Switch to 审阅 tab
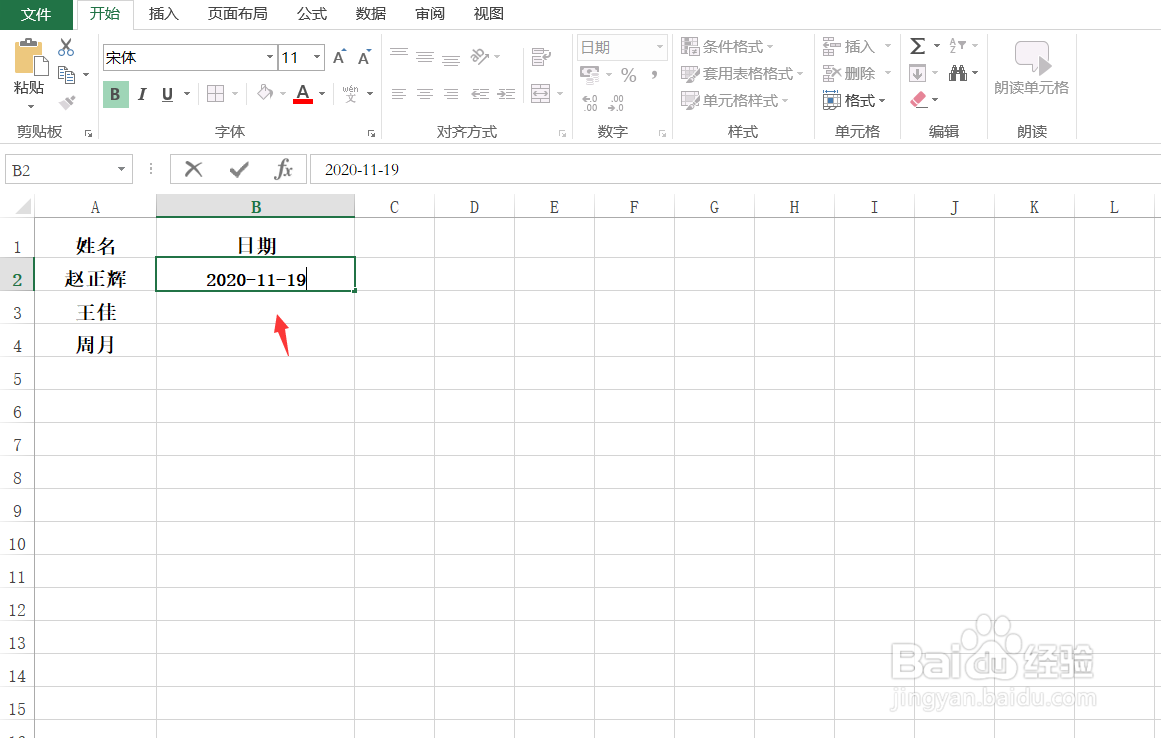1161x738 pixels. pyautogui.click(x=430, y=14)
